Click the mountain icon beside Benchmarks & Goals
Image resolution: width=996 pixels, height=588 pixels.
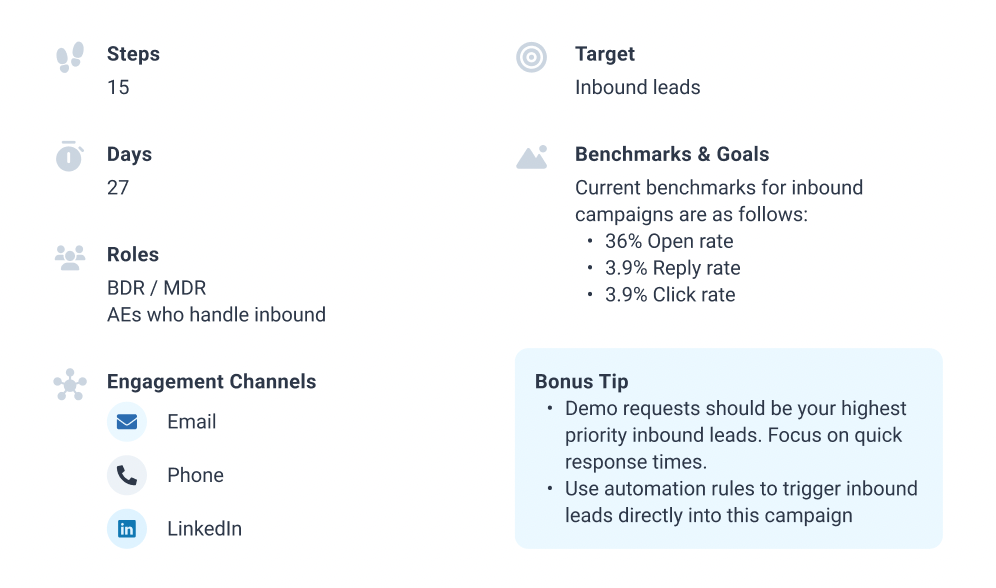(x=532, y=157)
